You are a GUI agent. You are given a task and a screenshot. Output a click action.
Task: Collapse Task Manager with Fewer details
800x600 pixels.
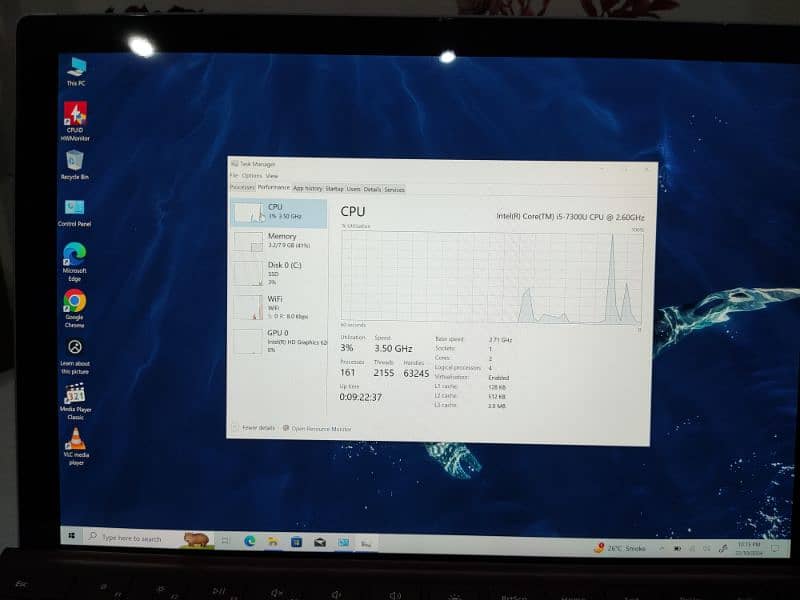(x=256, y=428)
